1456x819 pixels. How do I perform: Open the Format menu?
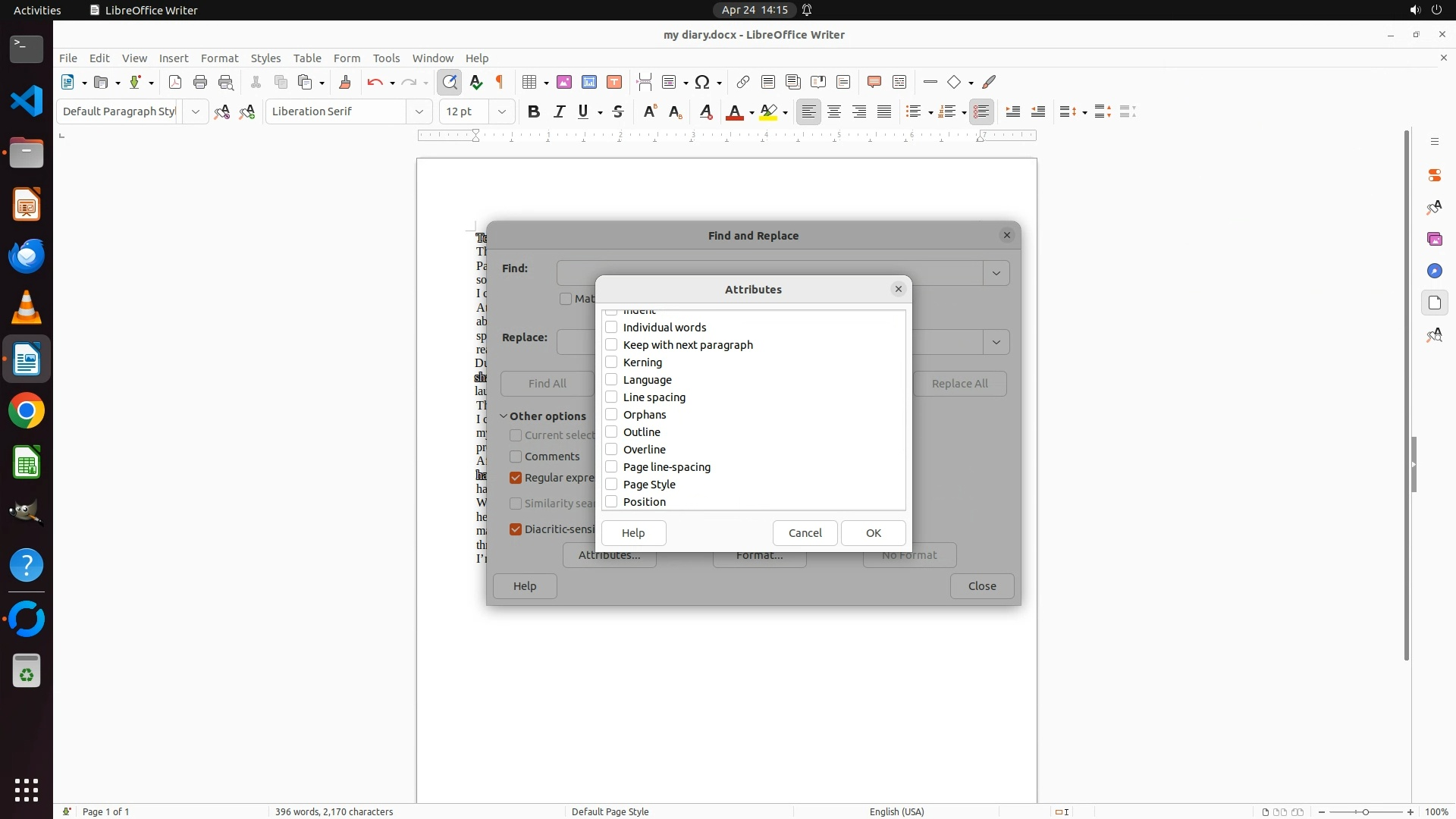[x=219, y=58]
